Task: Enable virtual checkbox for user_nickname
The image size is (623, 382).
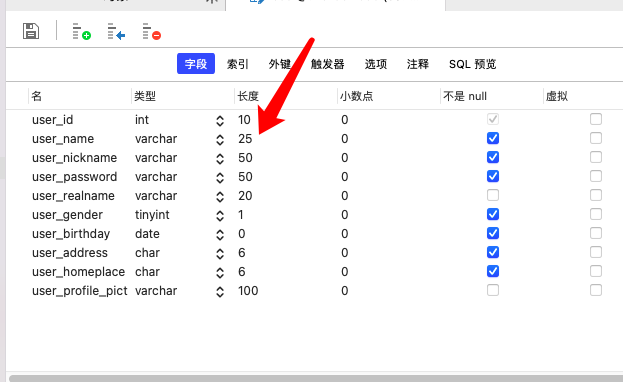Action: [x=596, y=157]
